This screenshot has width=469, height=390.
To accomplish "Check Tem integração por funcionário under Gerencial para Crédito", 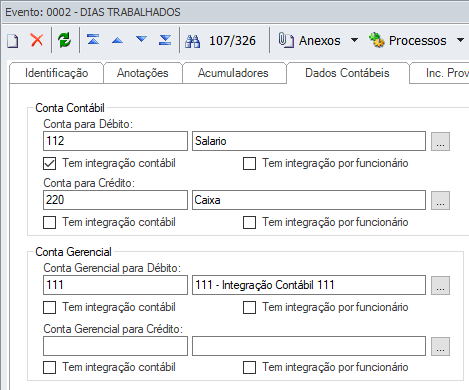I will [249, 367].
